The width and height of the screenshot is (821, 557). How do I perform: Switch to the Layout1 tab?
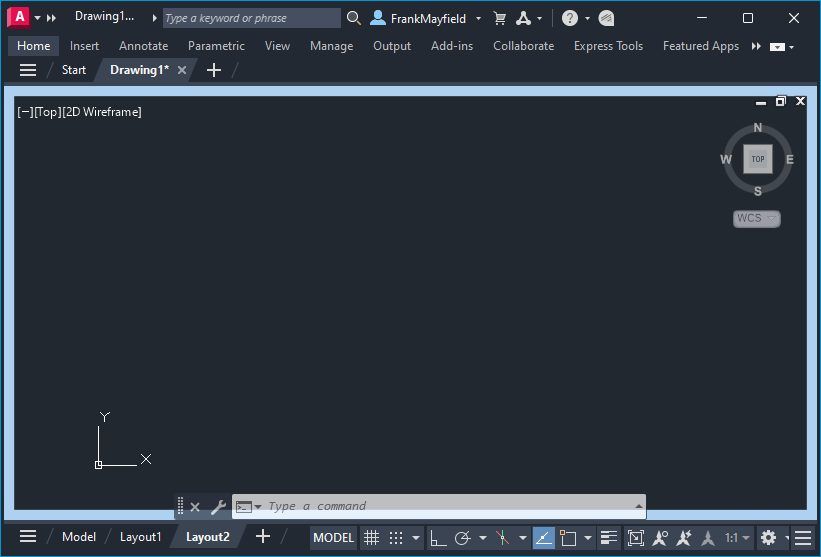(x=140, y=537)
